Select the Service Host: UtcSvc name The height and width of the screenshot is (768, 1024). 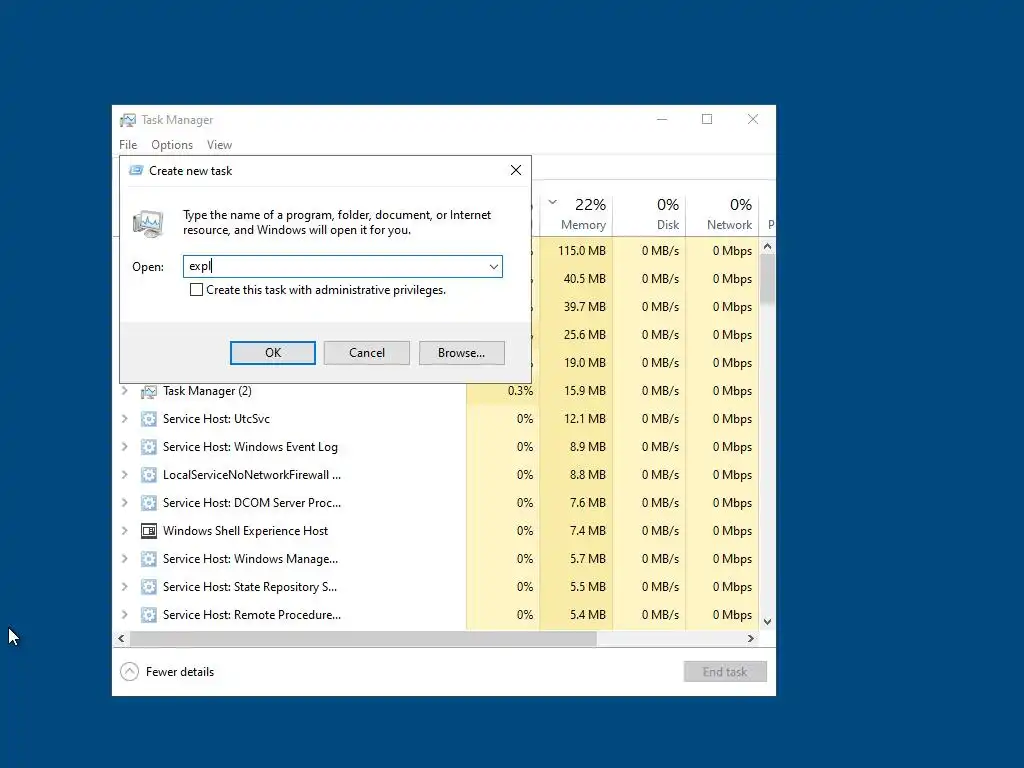tap(216, 419)
